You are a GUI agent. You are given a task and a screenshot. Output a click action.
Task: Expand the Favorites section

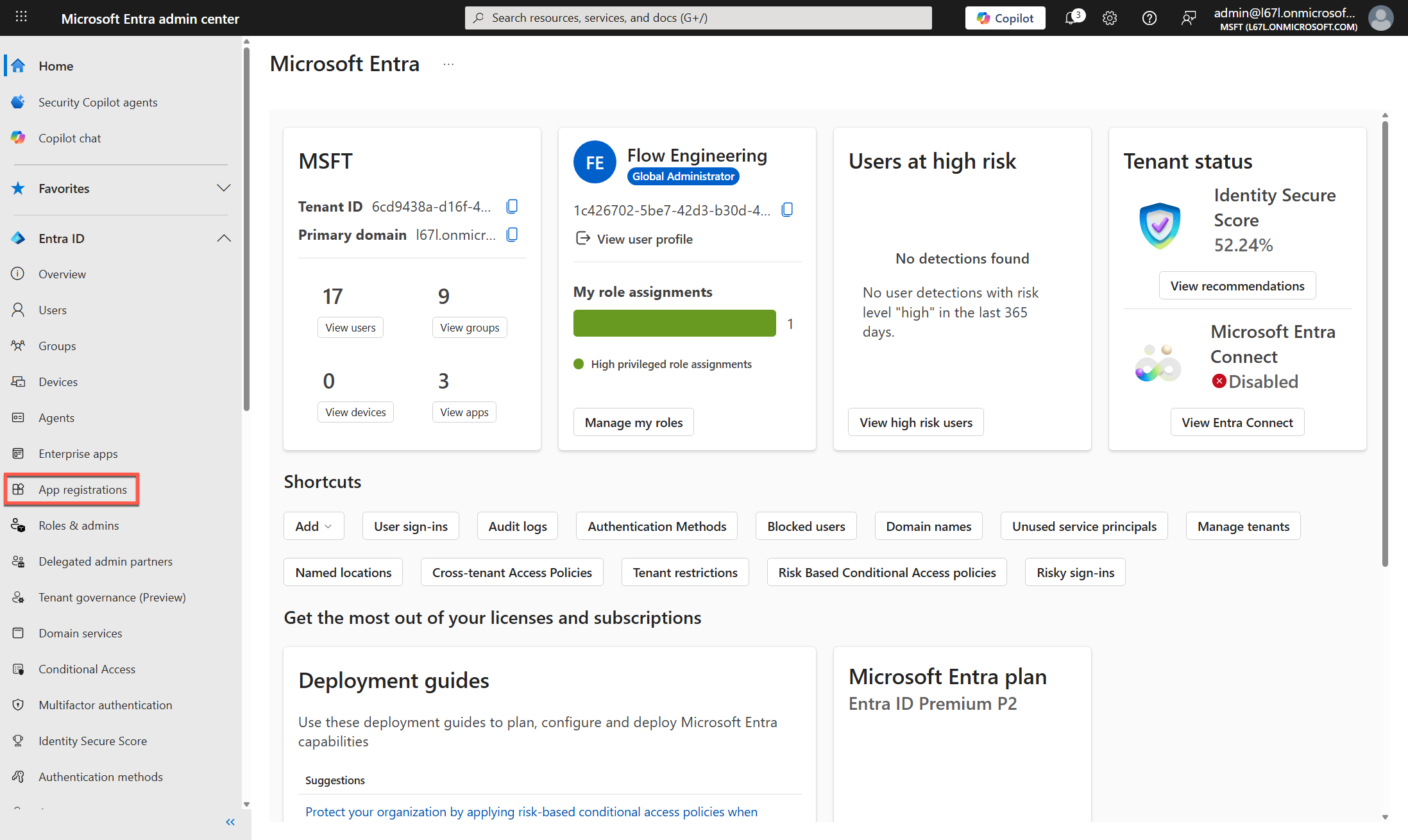(x=223, y=188)
